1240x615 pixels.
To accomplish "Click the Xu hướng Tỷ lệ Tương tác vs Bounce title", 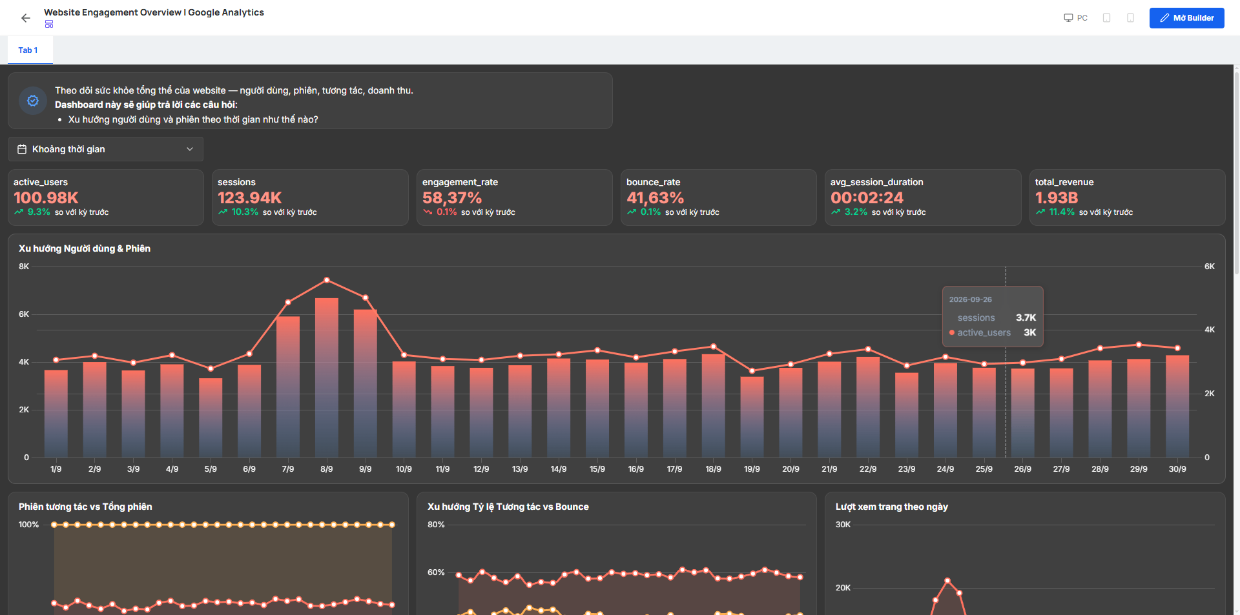I will pyautogui.click(x=508, y=507).
